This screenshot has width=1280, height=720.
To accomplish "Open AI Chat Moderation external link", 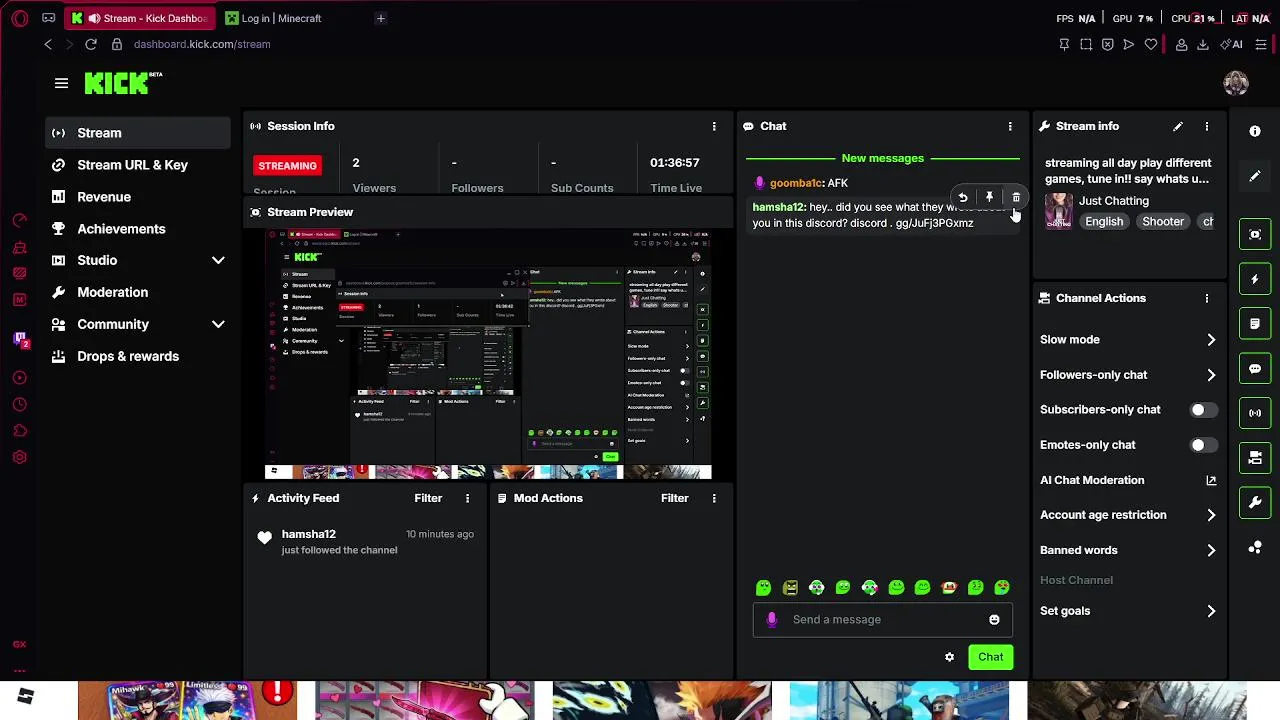I will click(1211, 480).
